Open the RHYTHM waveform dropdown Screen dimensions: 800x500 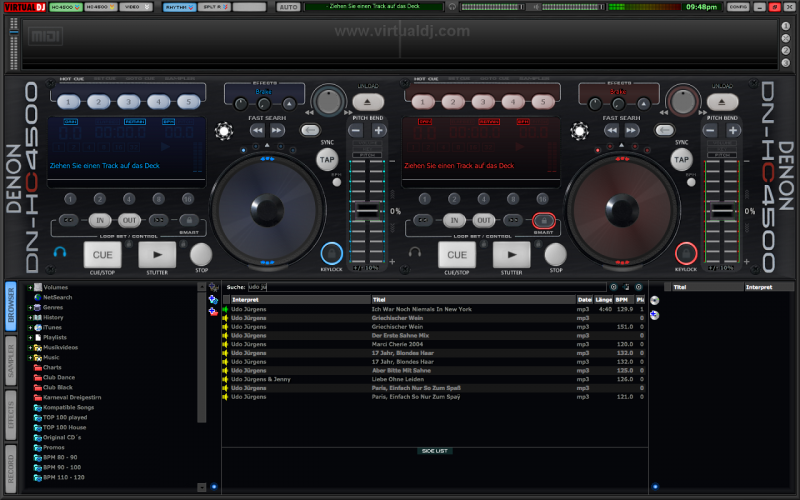tap(179, 7)
